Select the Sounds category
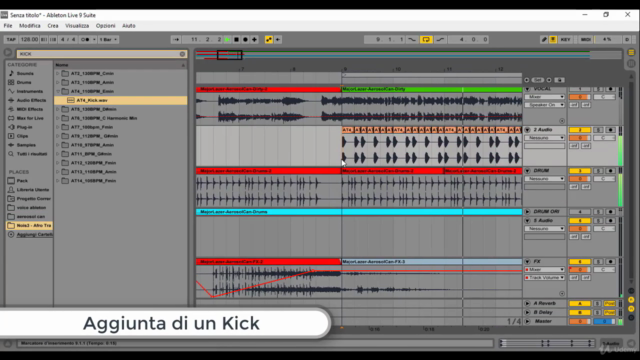This screenshot has width=640, height=360. 24,73
